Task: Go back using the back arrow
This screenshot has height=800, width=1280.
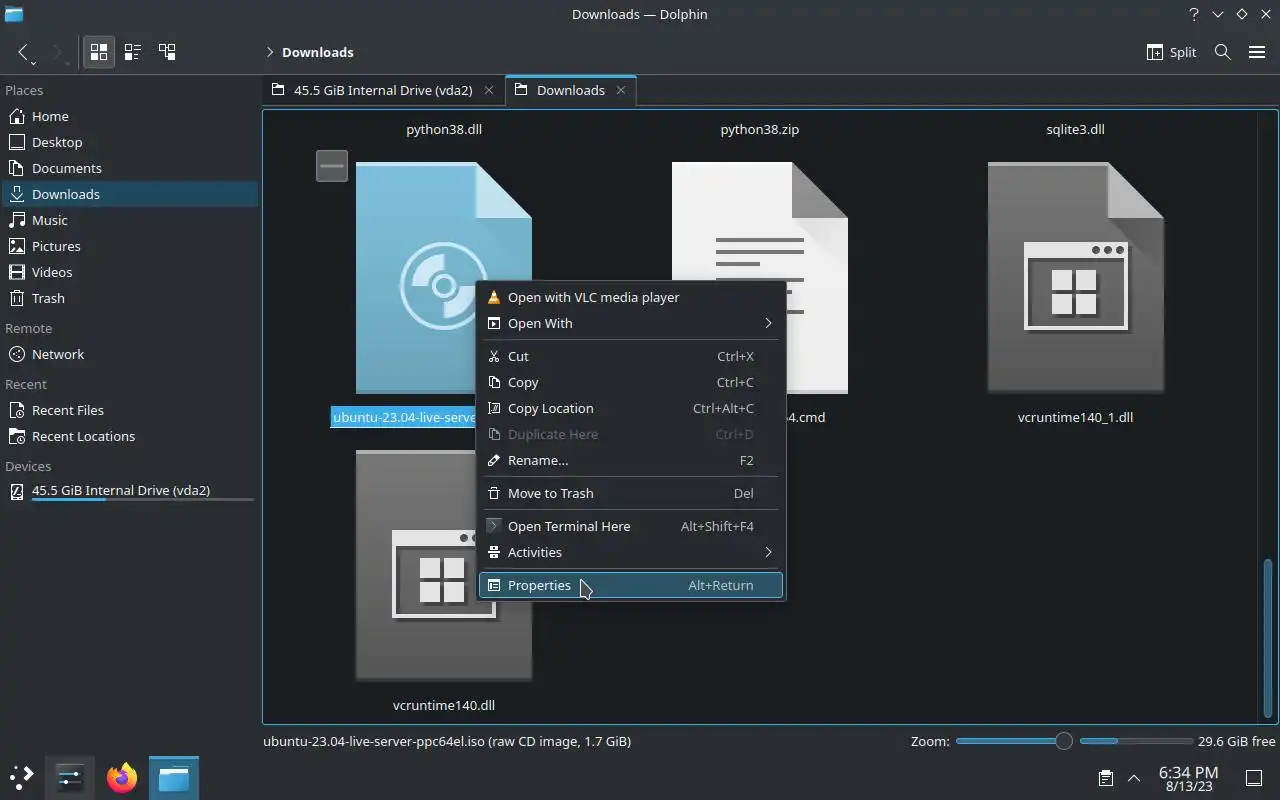Action: coord(24,52)
